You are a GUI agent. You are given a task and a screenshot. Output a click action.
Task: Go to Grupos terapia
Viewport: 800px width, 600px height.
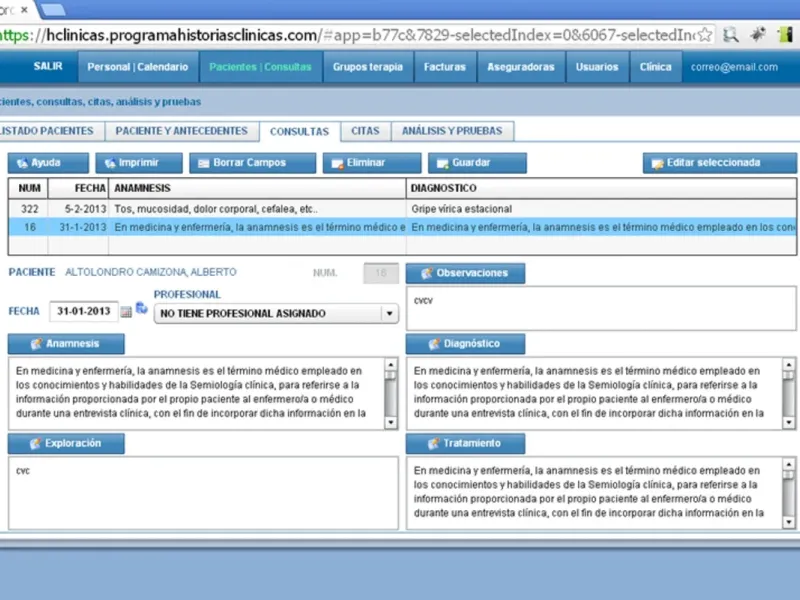coord(368,67)
